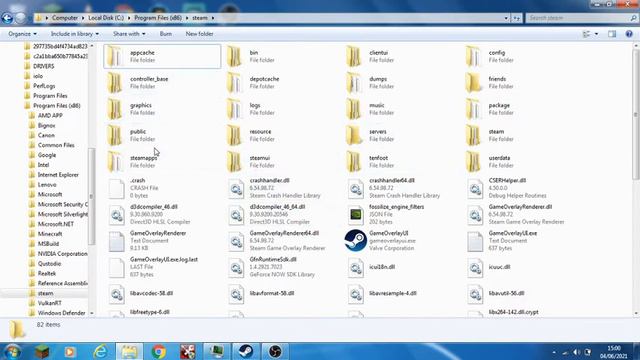The image size is (640, 360).
Task: Select the libavcodec-58.dll file icon
Action: coord(117,294)
